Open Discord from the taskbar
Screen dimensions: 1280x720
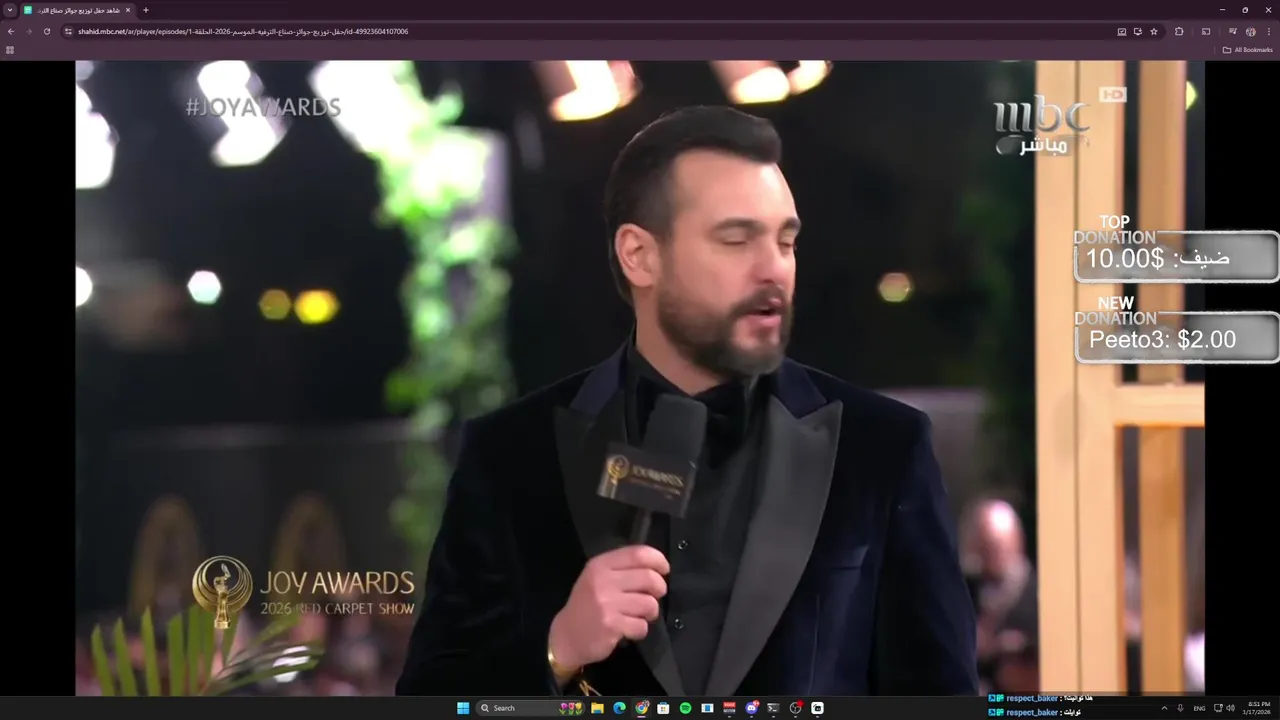[752, 708]
